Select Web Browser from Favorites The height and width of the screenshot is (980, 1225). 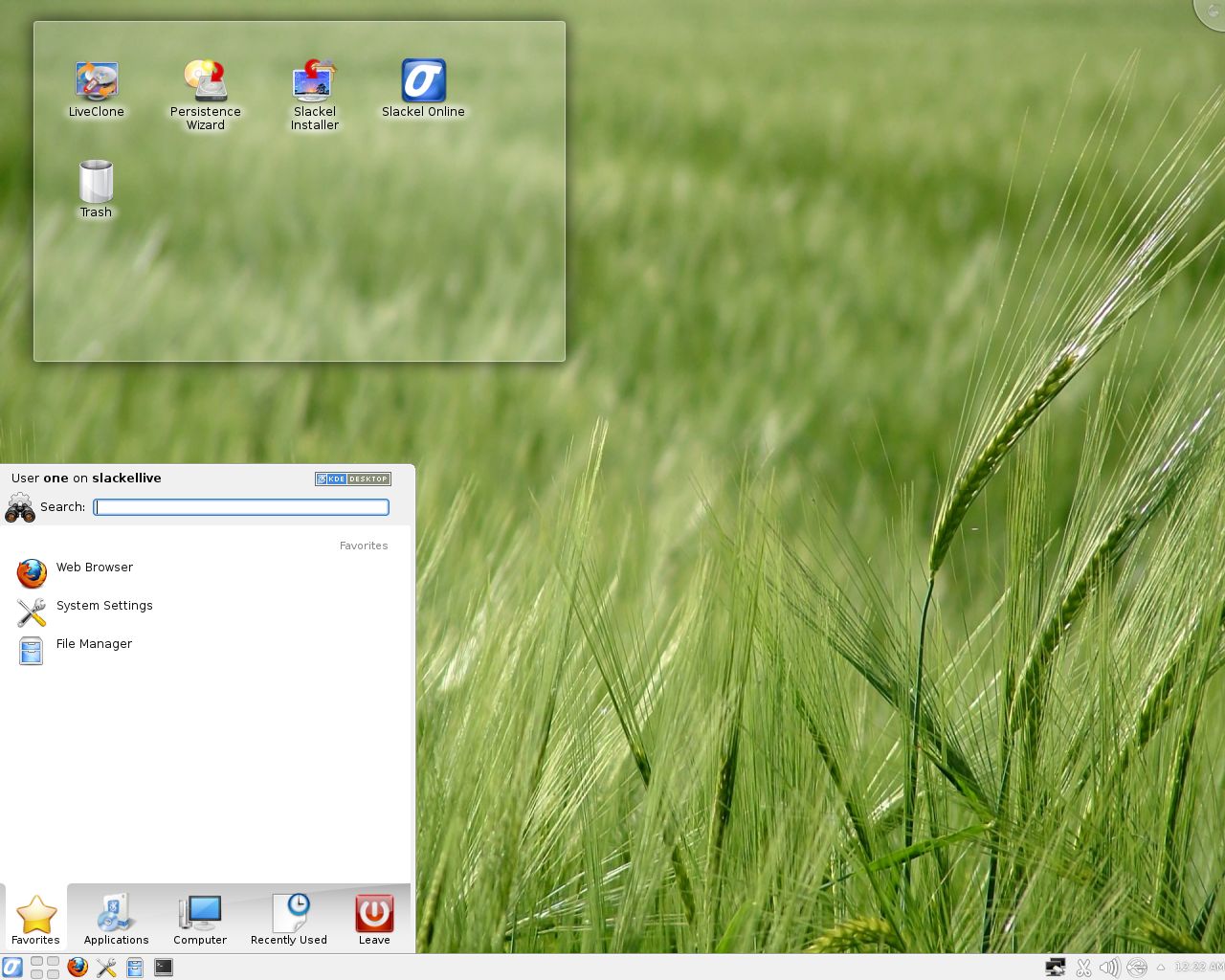coord(94,568)
